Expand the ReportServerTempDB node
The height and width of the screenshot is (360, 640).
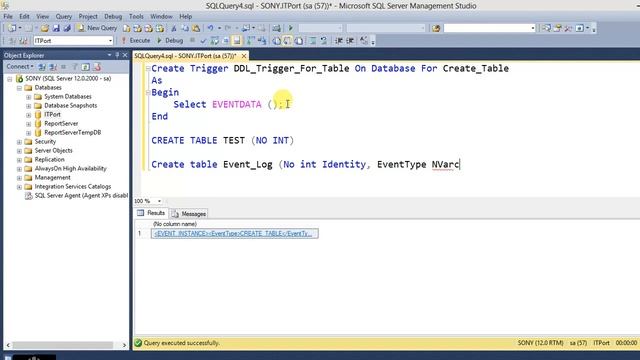tap(29, 133)
